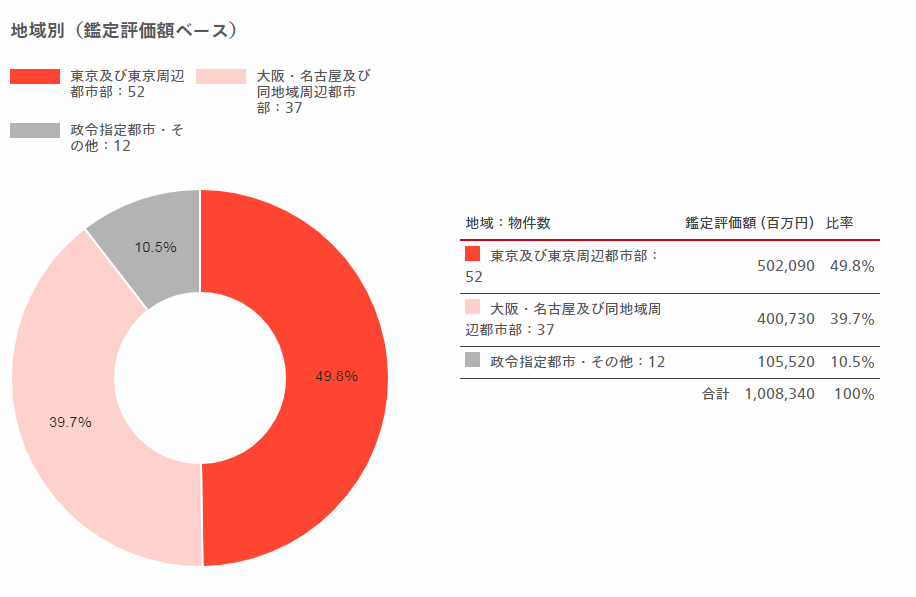
Task: Click the 49.8% label on the chart
Action: [337, 376]
